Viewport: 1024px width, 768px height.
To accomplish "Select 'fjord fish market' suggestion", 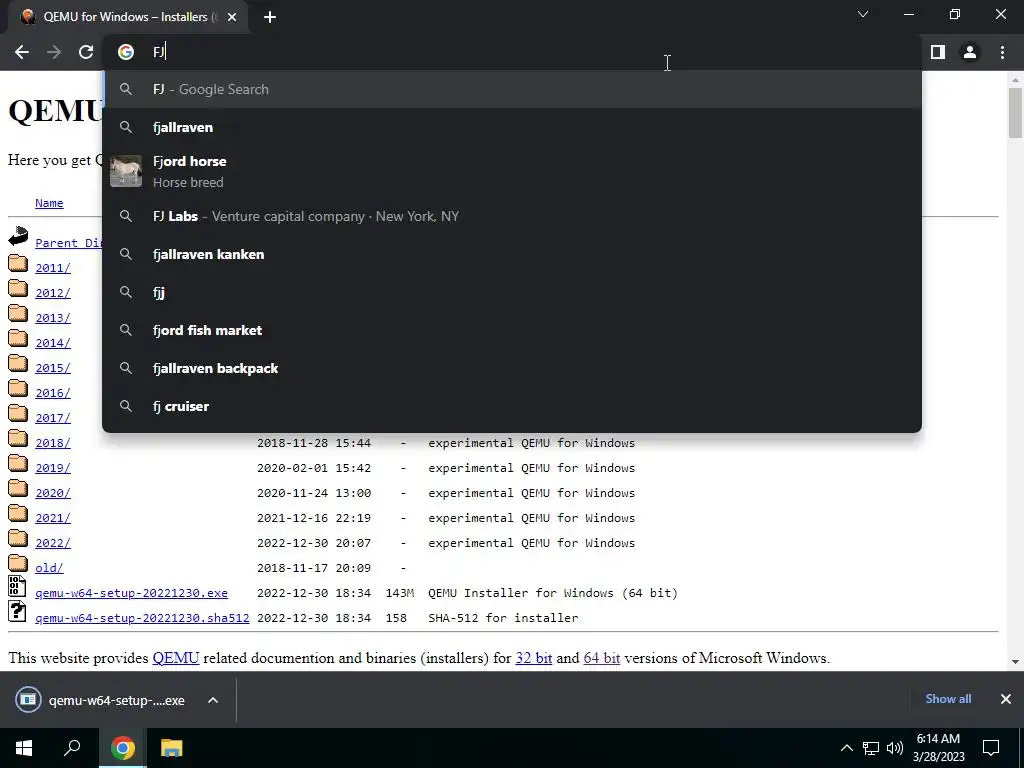I will pos(512,330).
